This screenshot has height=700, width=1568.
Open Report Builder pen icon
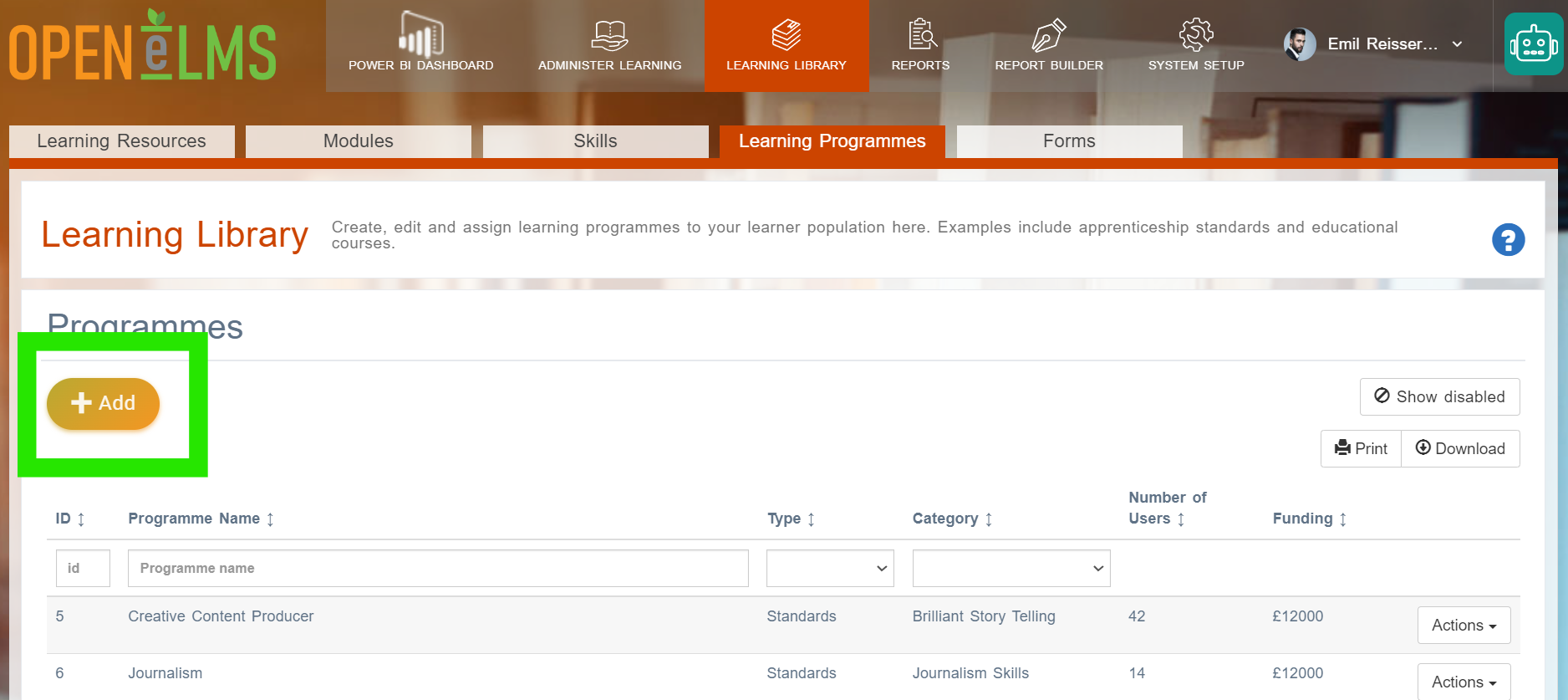click(x=1048, y=35)
